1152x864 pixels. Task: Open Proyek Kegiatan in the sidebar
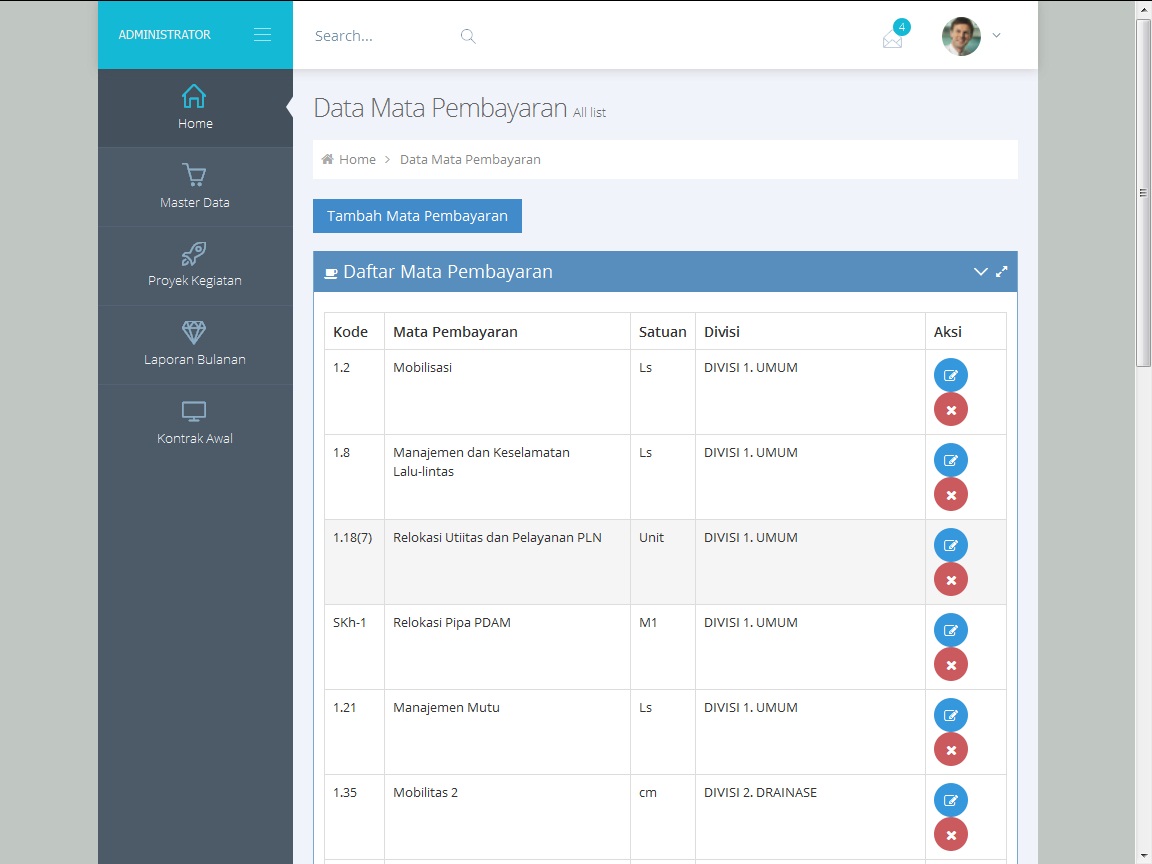click(195, 265)
